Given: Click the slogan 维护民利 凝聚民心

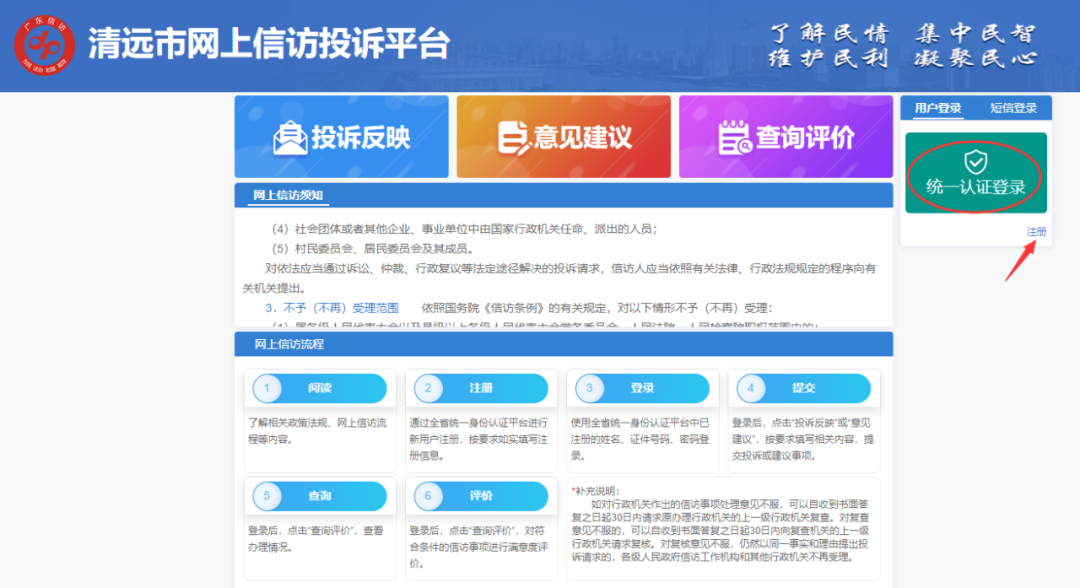Looking at the screenshot, I should (903, 59).
